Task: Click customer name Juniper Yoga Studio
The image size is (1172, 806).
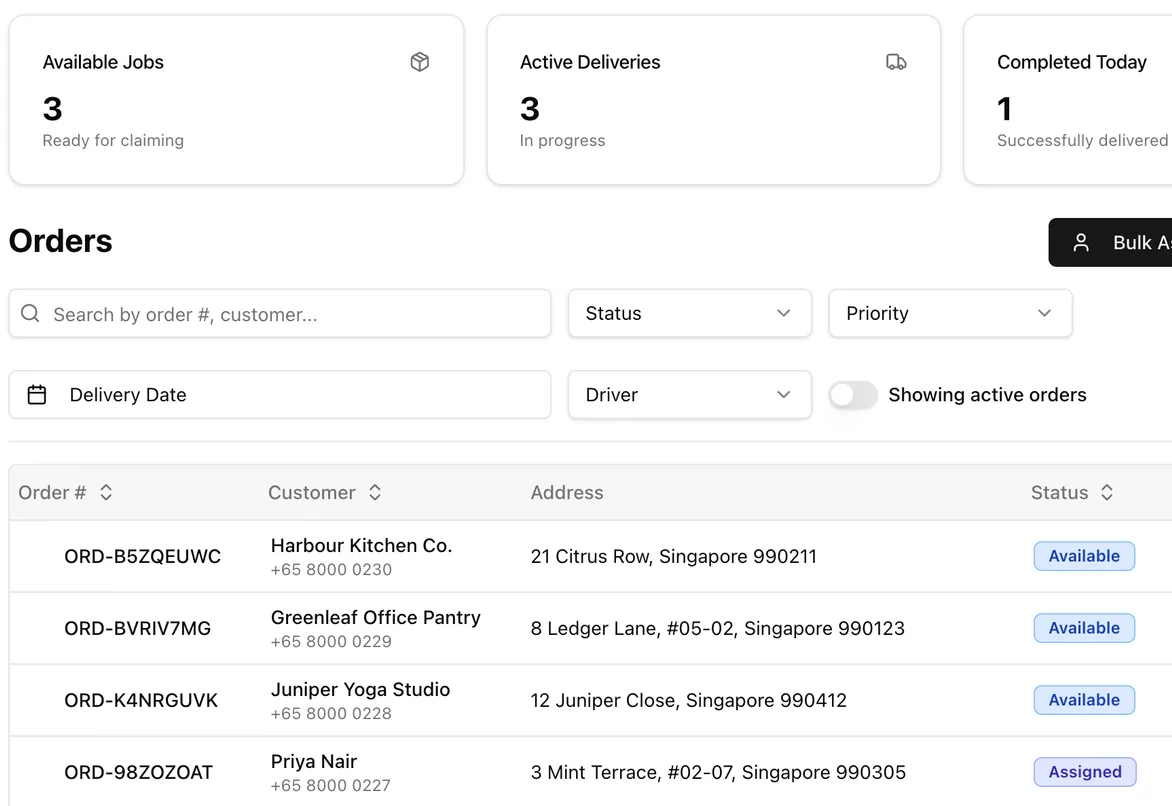Action: point(360,689)
